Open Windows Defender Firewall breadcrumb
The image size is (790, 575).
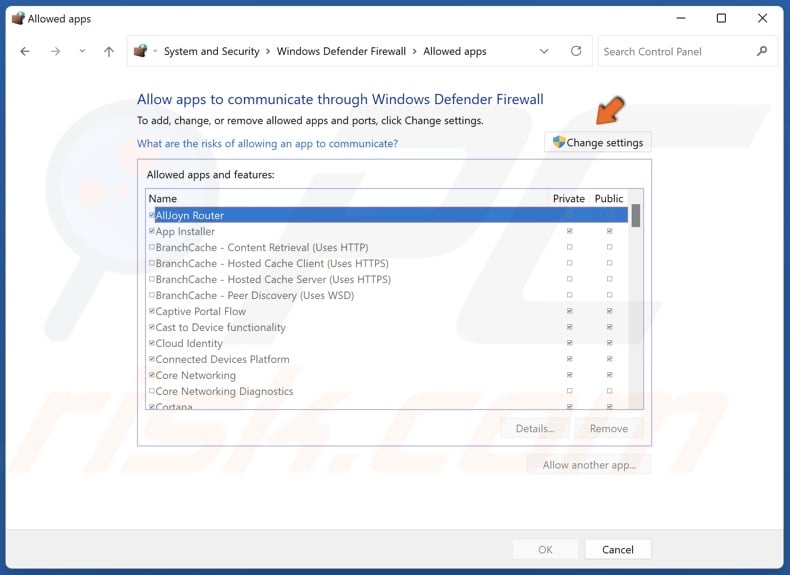[x=341, y=51]
